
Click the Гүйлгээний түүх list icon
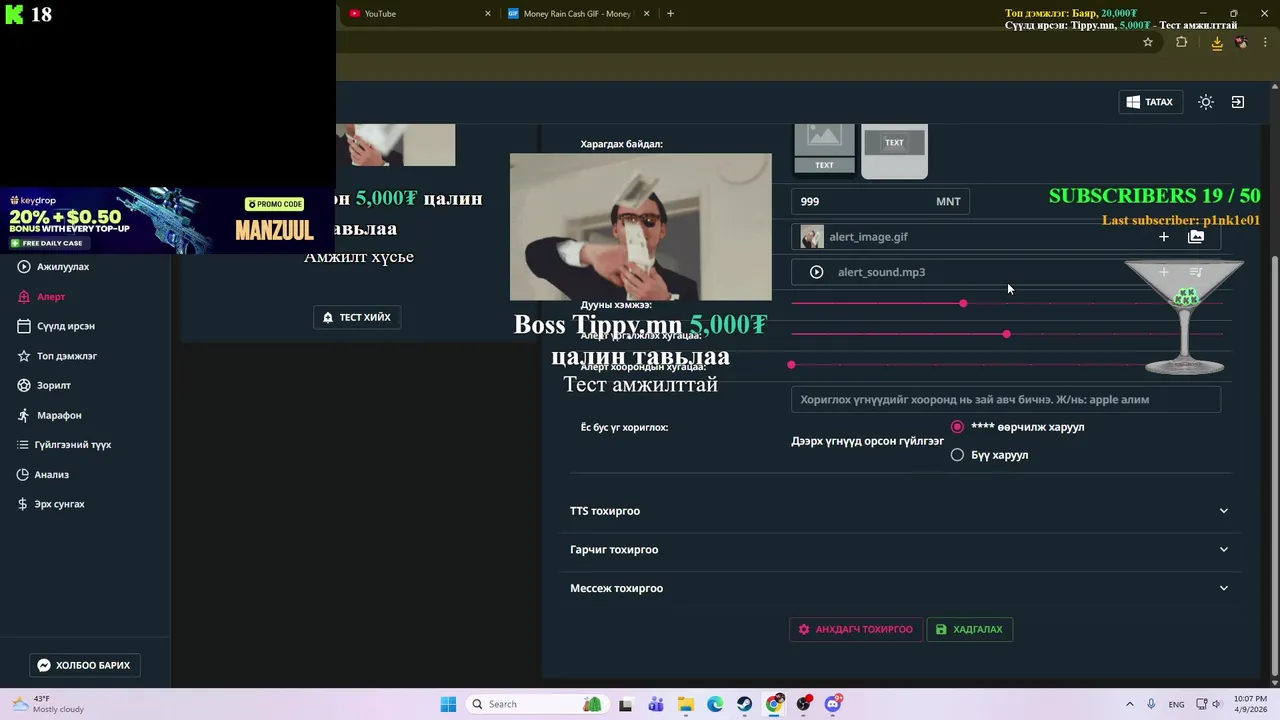[24, 444]
